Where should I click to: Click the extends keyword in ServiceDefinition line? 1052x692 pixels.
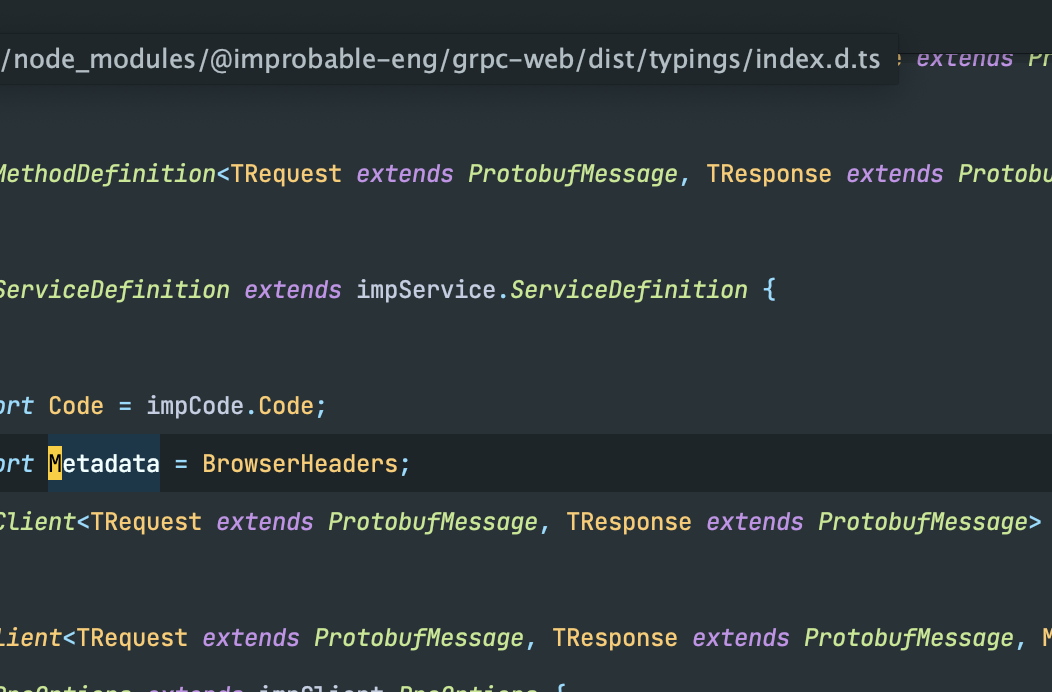(293, 290)
